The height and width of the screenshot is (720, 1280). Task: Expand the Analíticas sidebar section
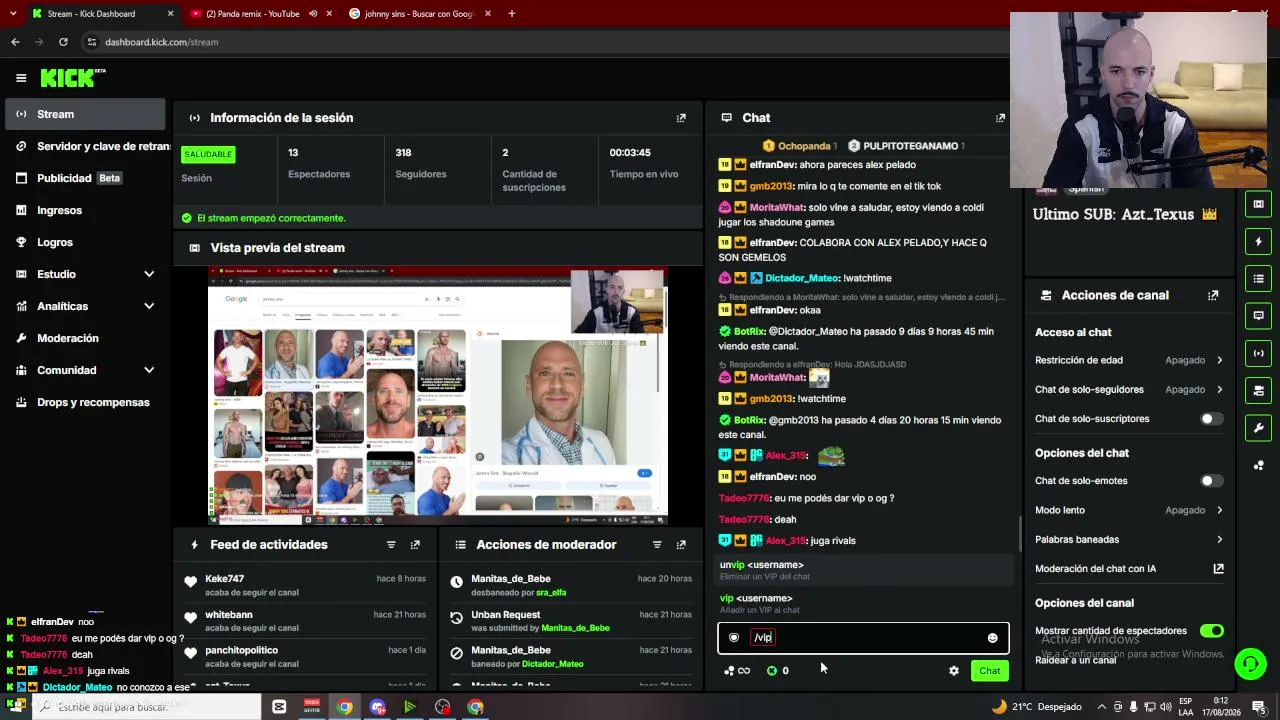coord(149,306)
